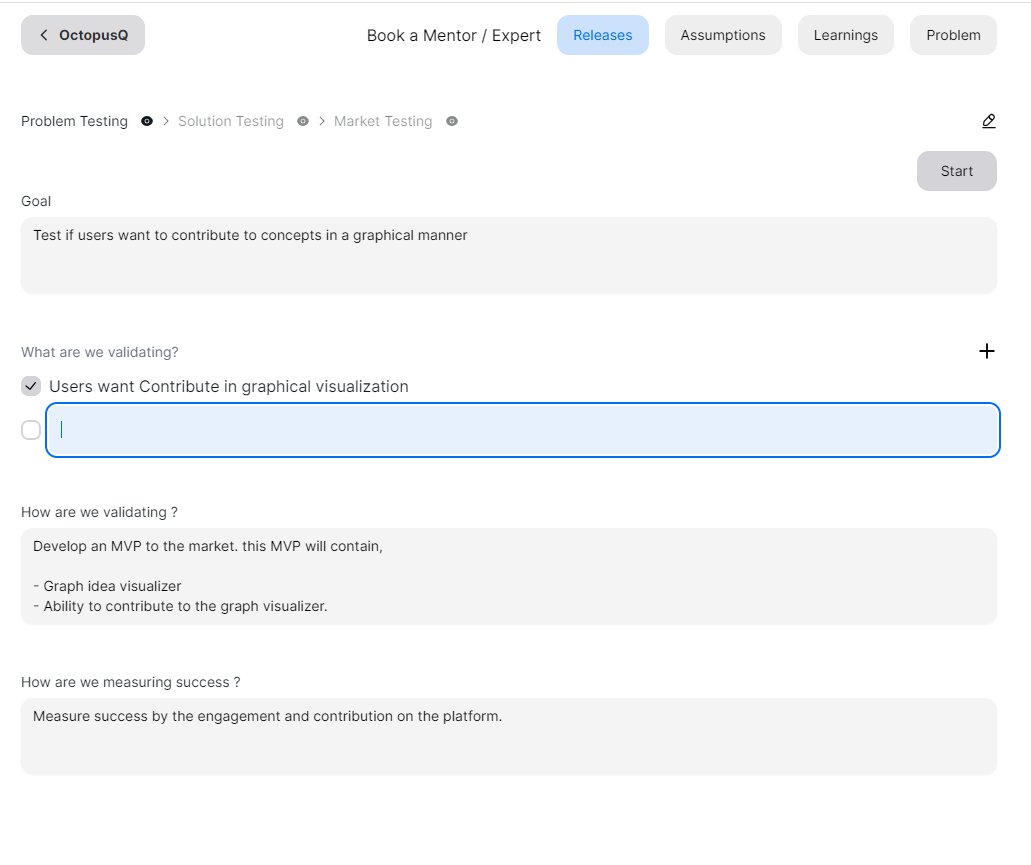Toggle eye icon next to Problem Testing

click(x=147, y=121)
